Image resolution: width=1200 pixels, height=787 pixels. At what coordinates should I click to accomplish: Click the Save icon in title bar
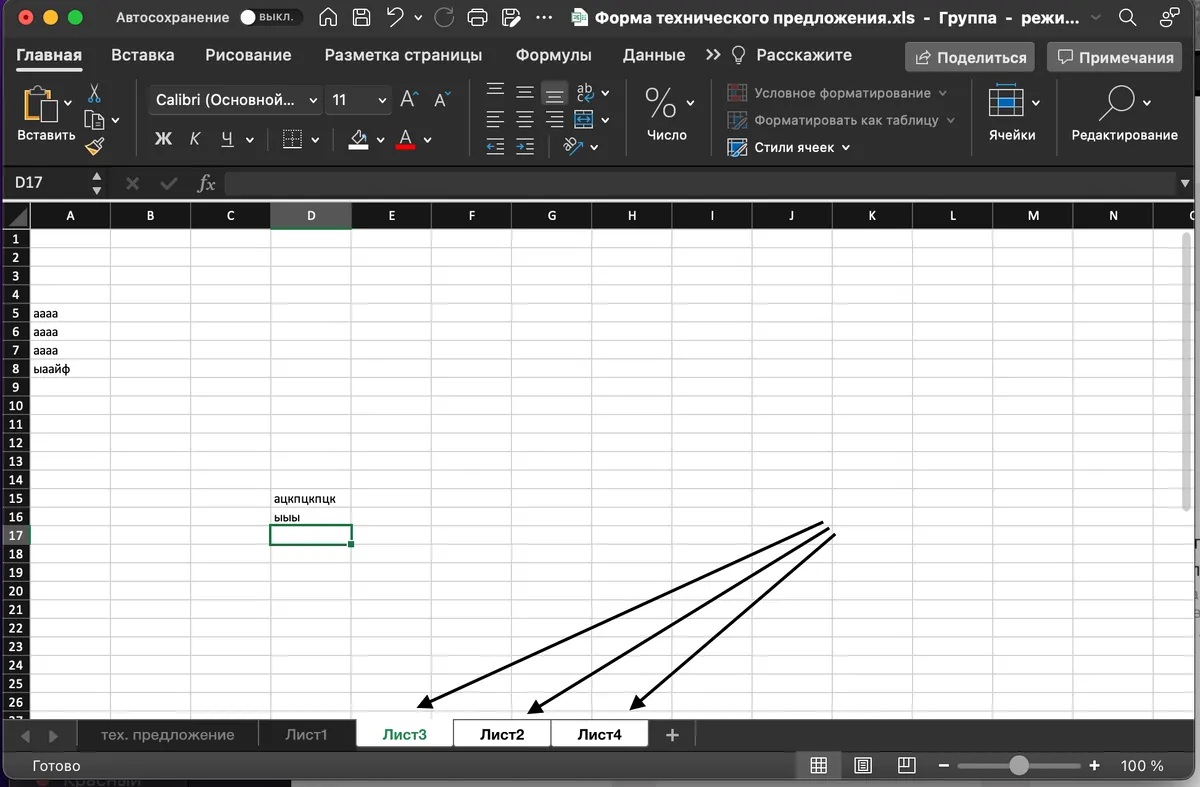pos(362,17)
